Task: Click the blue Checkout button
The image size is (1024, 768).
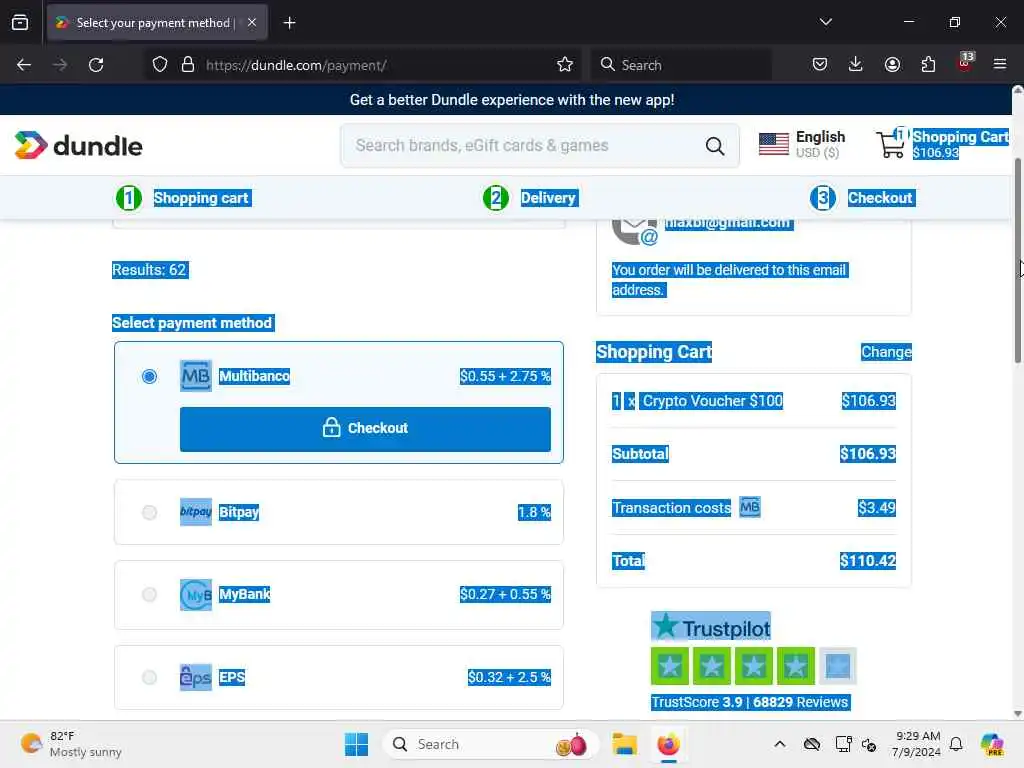Action: pyautogui.click(x=365, y=429)
